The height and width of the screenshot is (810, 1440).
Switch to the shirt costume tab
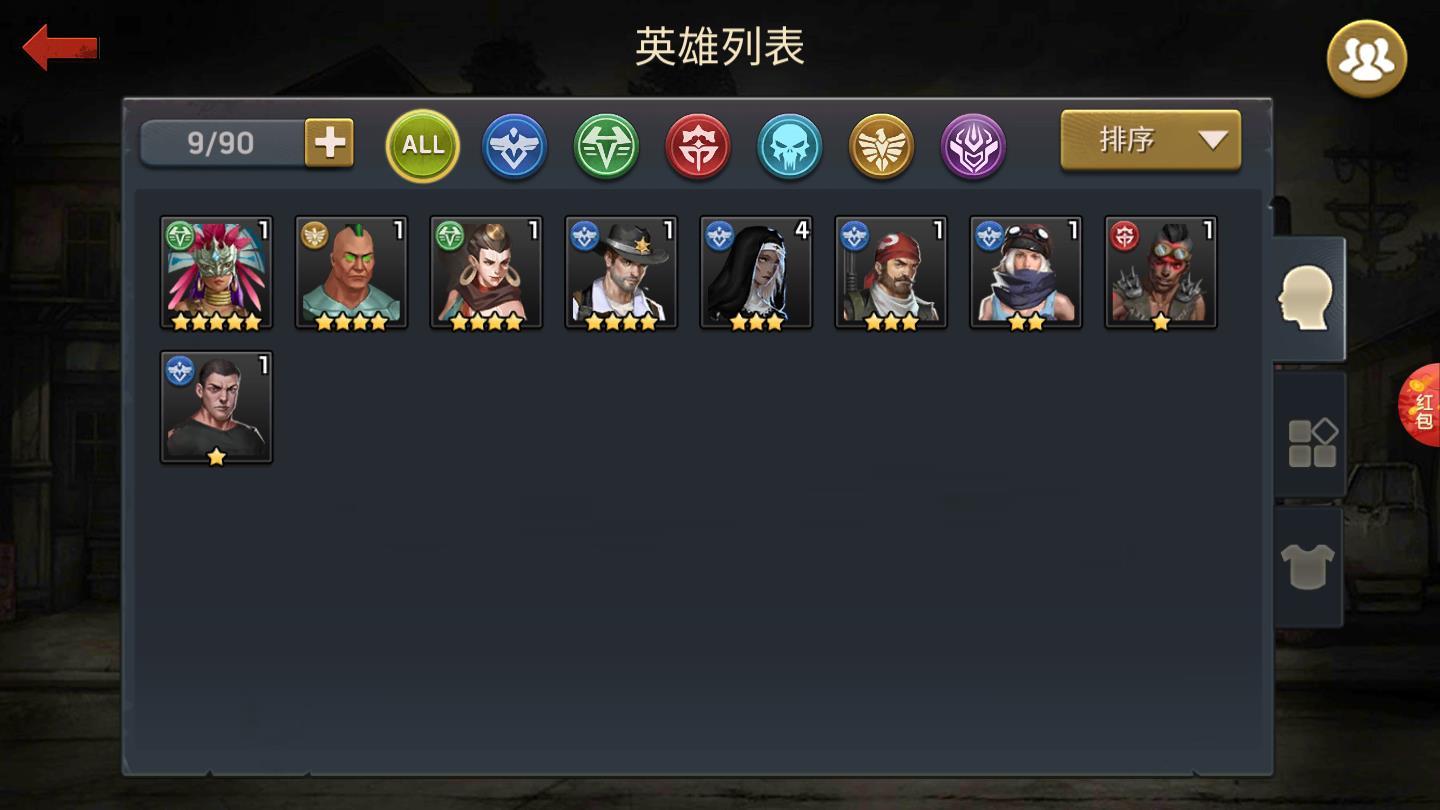pos(1308,566)
